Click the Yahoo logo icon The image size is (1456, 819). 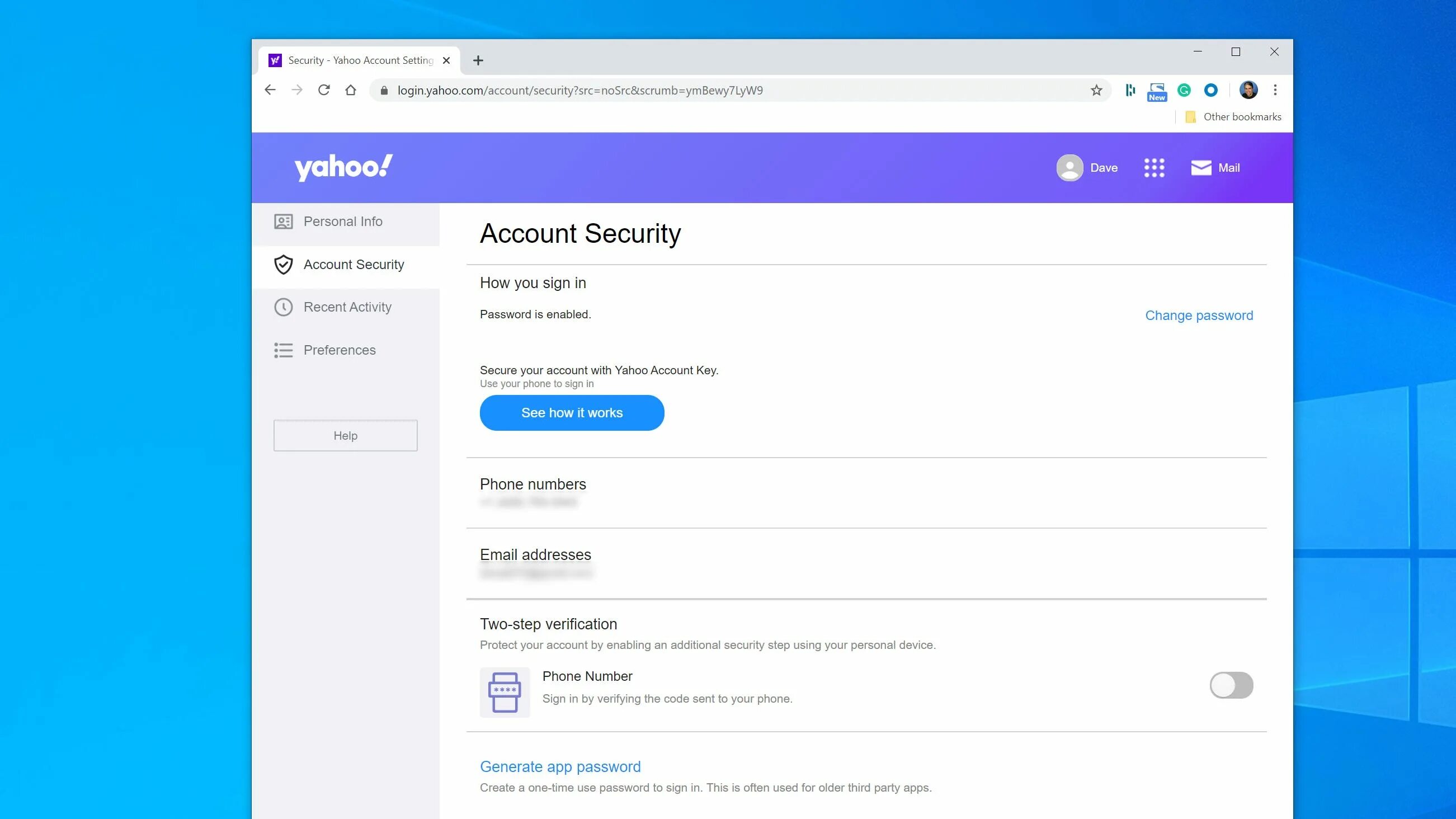pos(343,167)
